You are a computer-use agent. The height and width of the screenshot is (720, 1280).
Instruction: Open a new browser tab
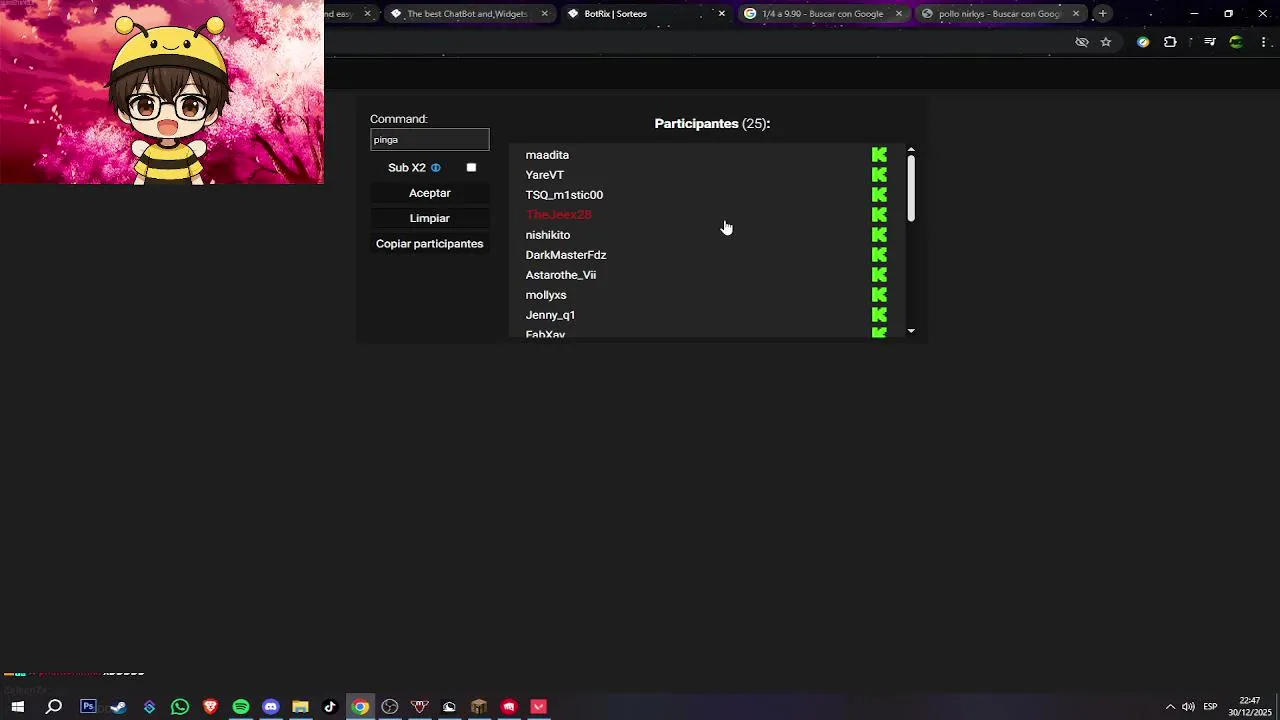(1103, 14)
